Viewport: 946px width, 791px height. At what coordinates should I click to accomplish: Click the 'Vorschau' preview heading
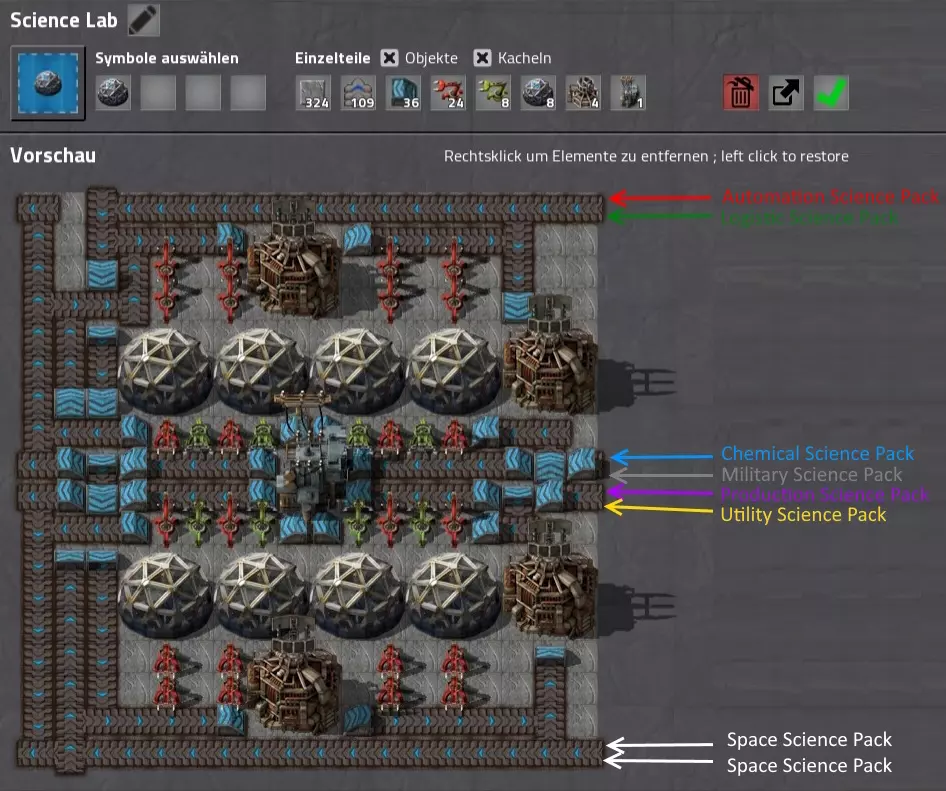(53, 156)
